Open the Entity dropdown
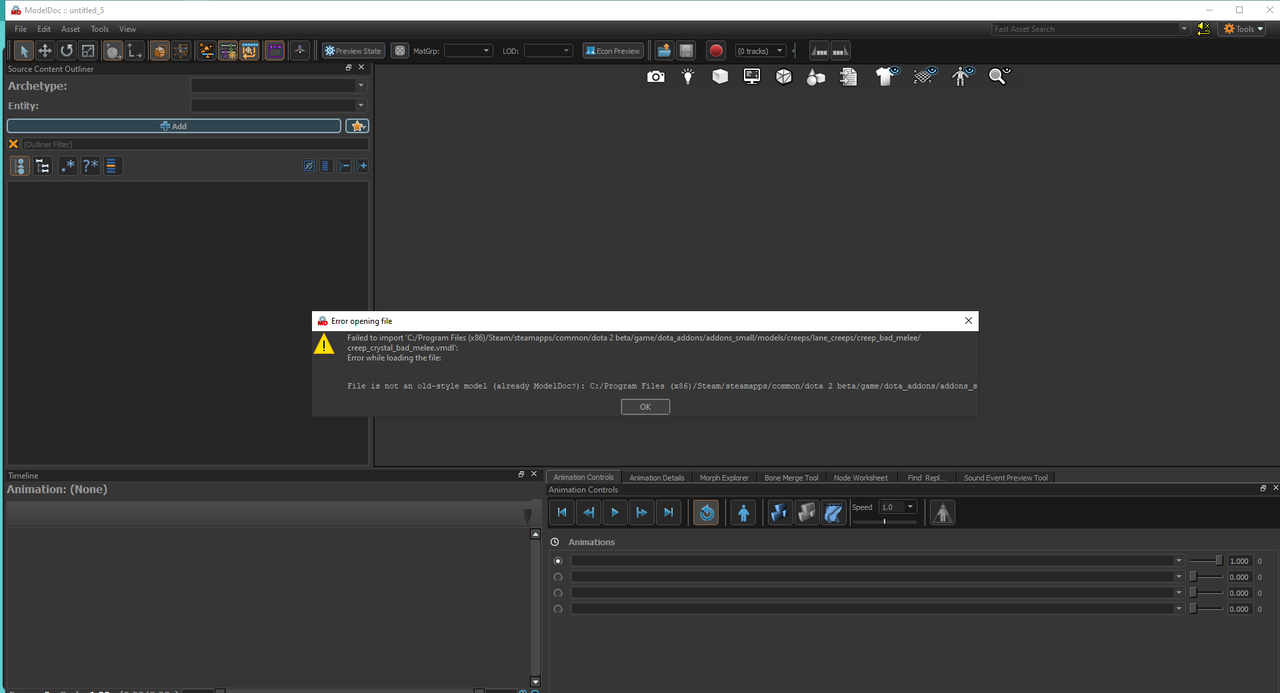The width and height of the screenshot is (1280, 693). pos(279,105)
